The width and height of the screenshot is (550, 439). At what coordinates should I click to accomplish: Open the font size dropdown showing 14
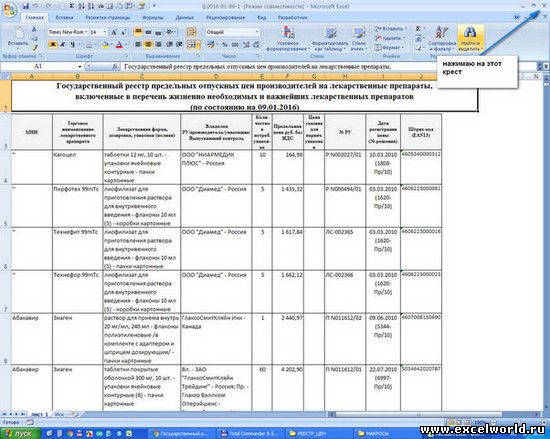[x=105, y=32]
